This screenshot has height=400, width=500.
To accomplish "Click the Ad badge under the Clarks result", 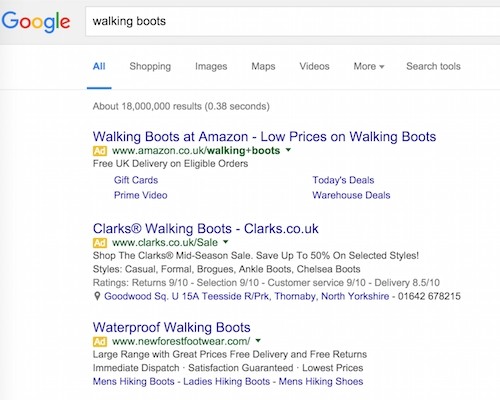I will [x=100, y=243].
